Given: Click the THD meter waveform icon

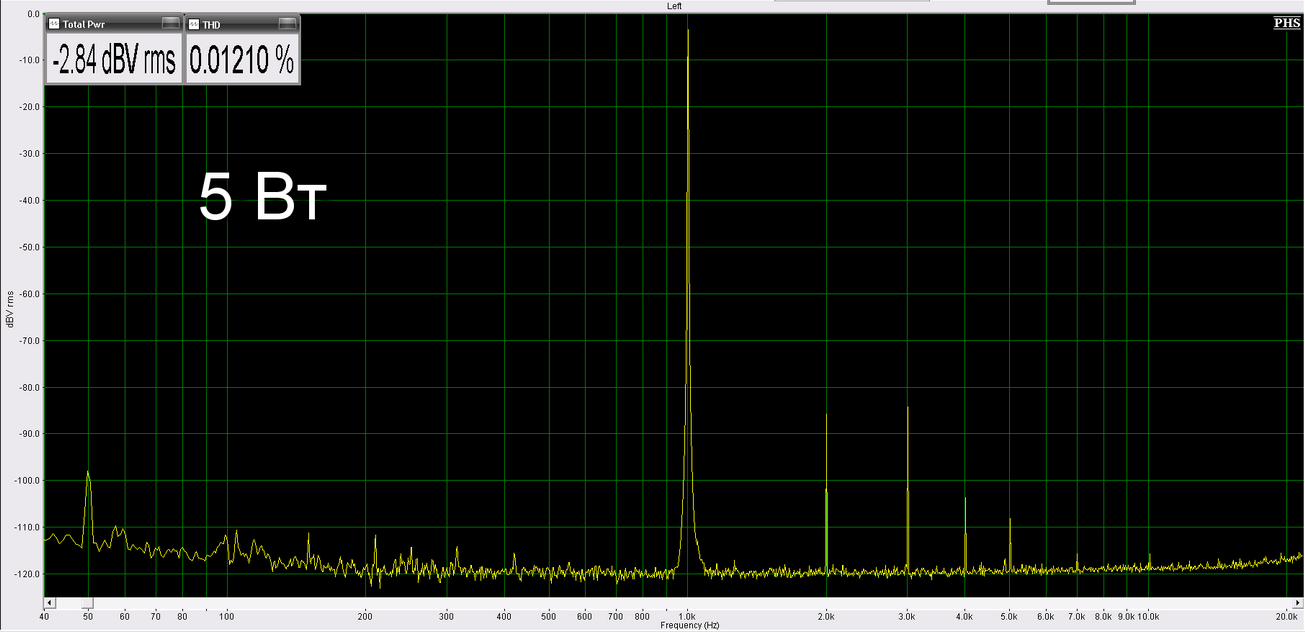Looking at the screenshot, I should pos(194,24).
